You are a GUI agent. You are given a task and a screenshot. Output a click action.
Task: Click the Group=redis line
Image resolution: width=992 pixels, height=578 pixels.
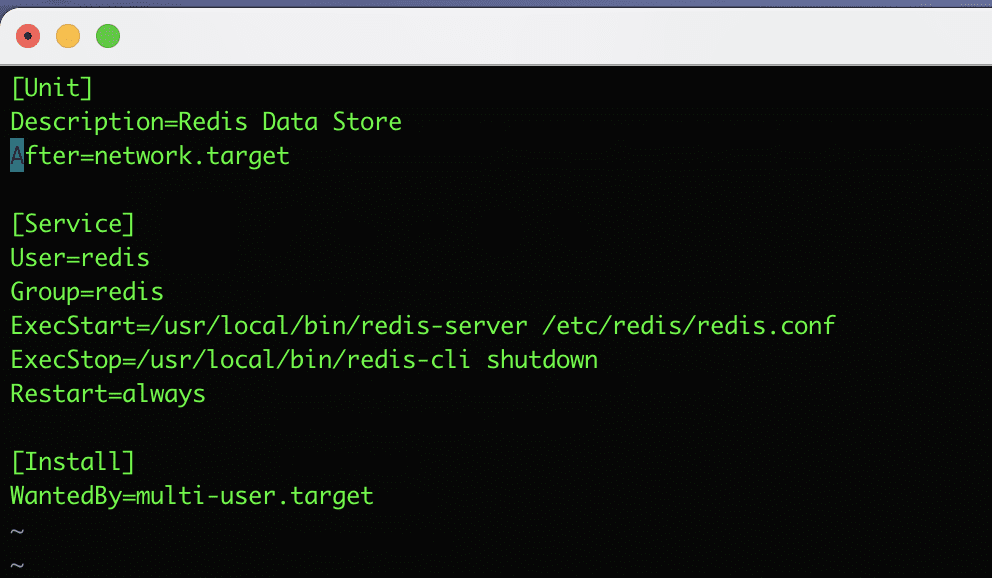(x=87, y=292)
